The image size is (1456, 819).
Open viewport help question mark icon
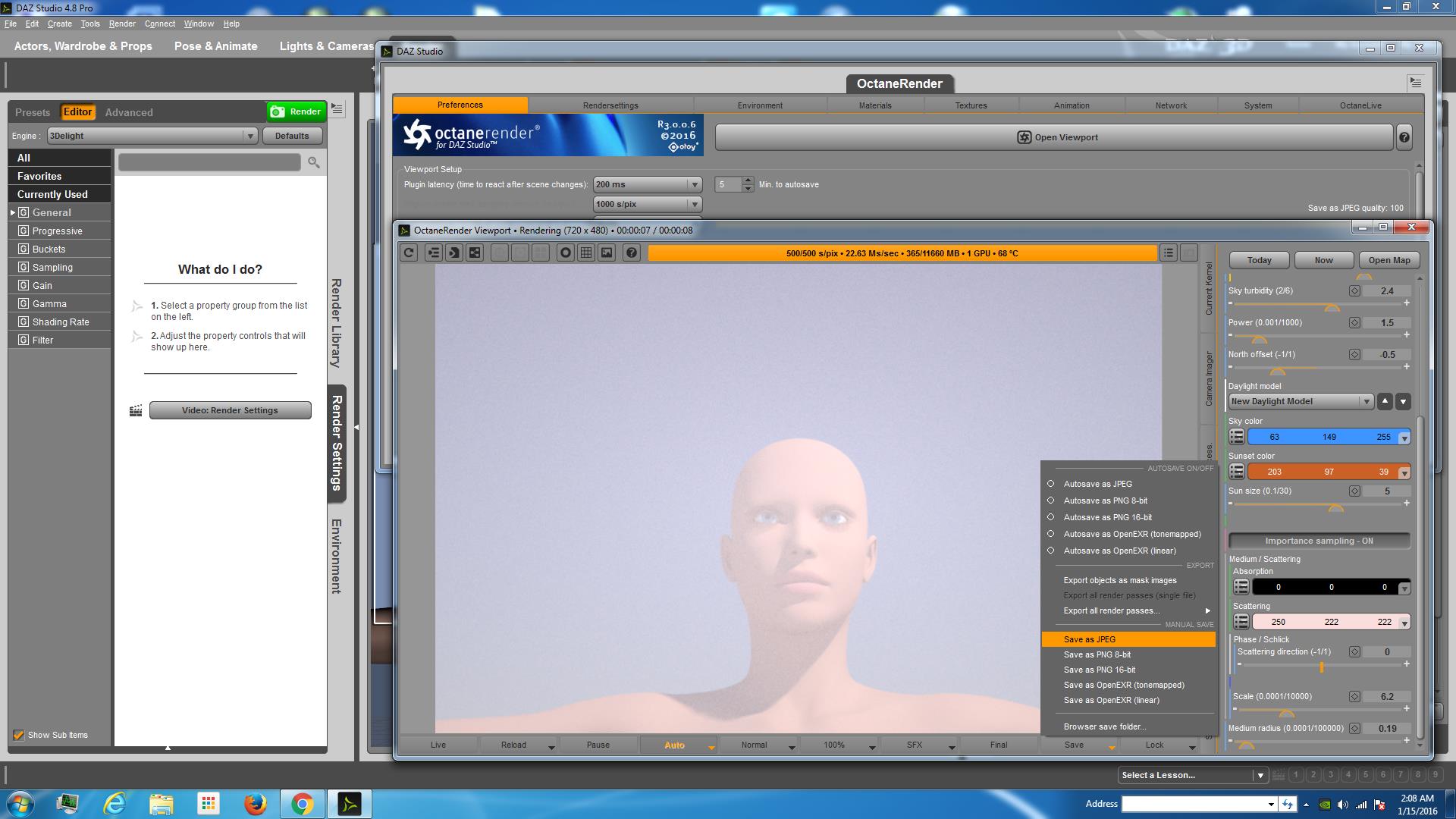pos(631,253)
